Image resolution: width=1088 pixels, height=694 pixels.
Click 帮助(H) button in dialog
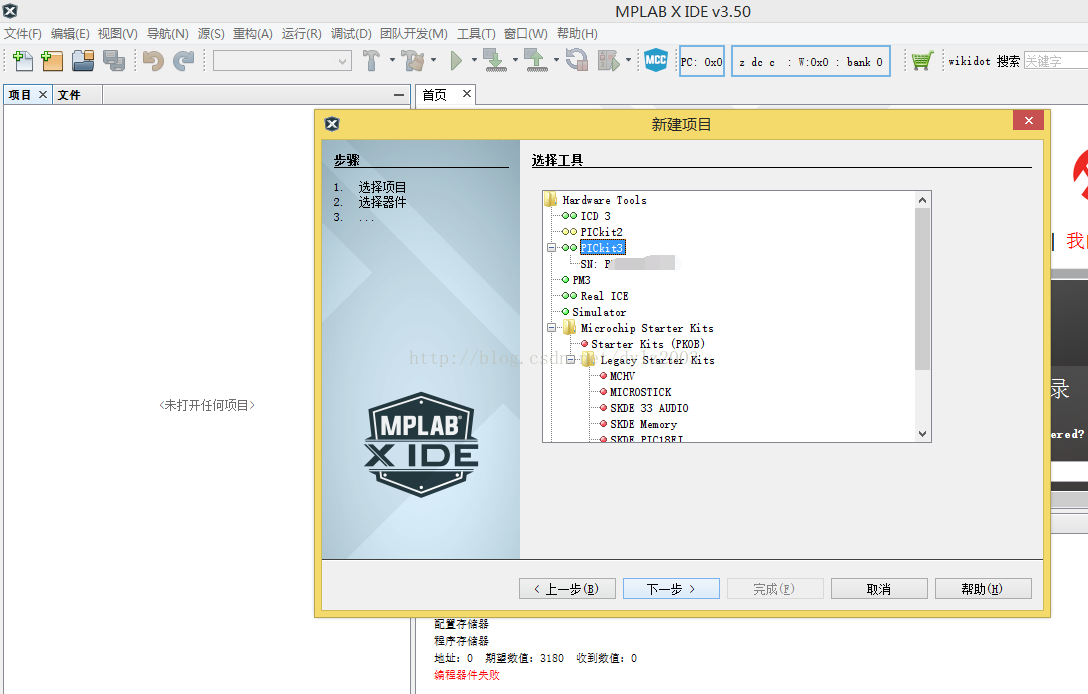(983, 589)
